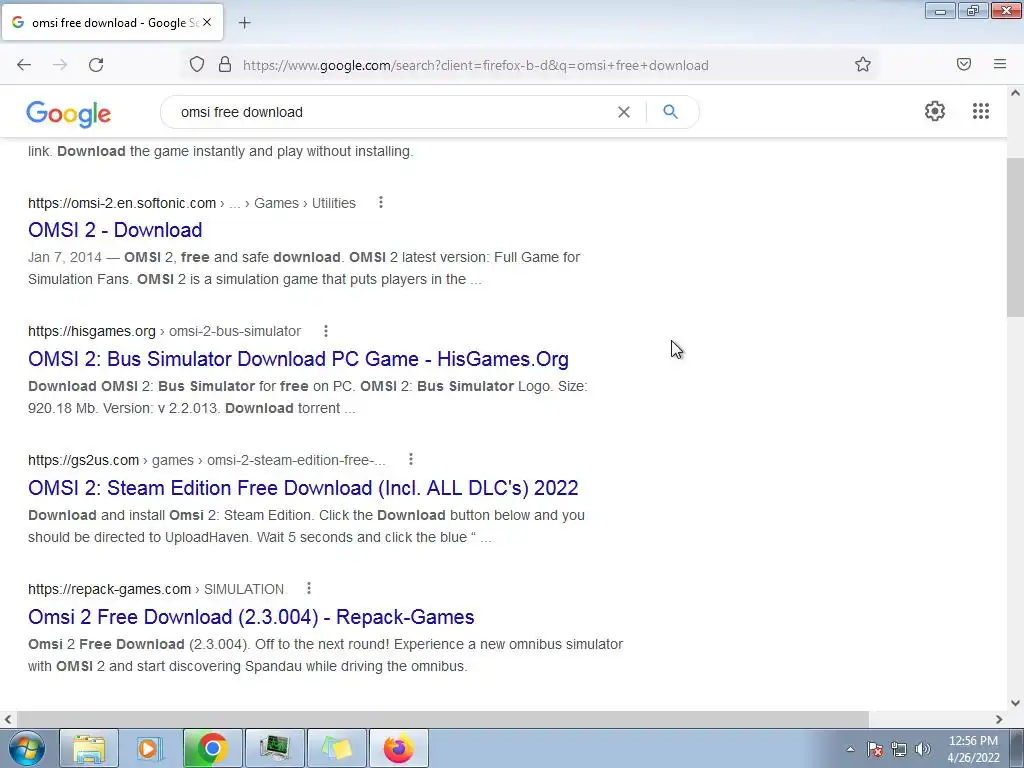Open OMSI 2: Bus Simulator HisGames.Org link

(x=298, y=359)
